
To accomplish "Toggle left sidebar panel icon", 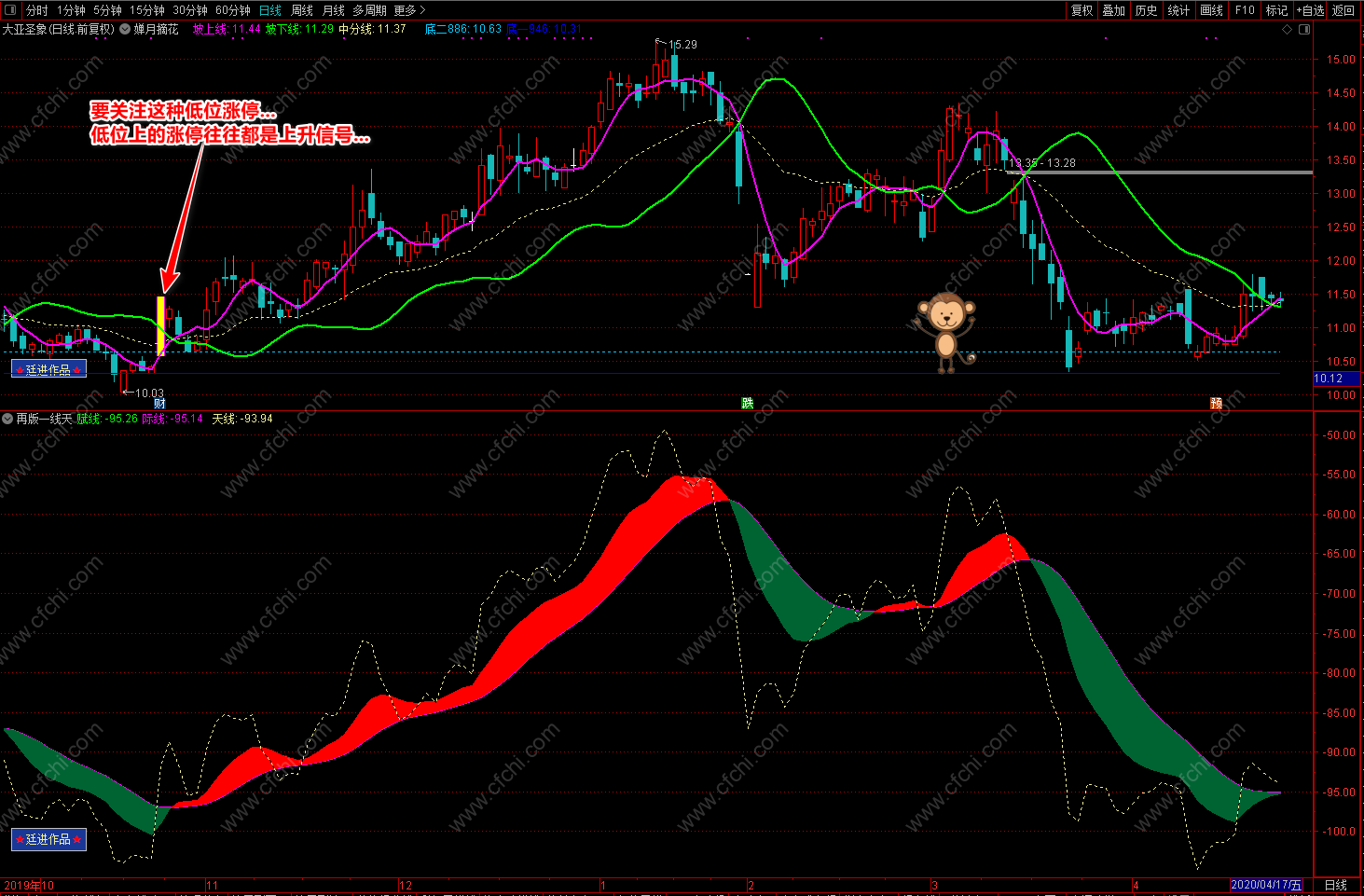I will [10, 10].
